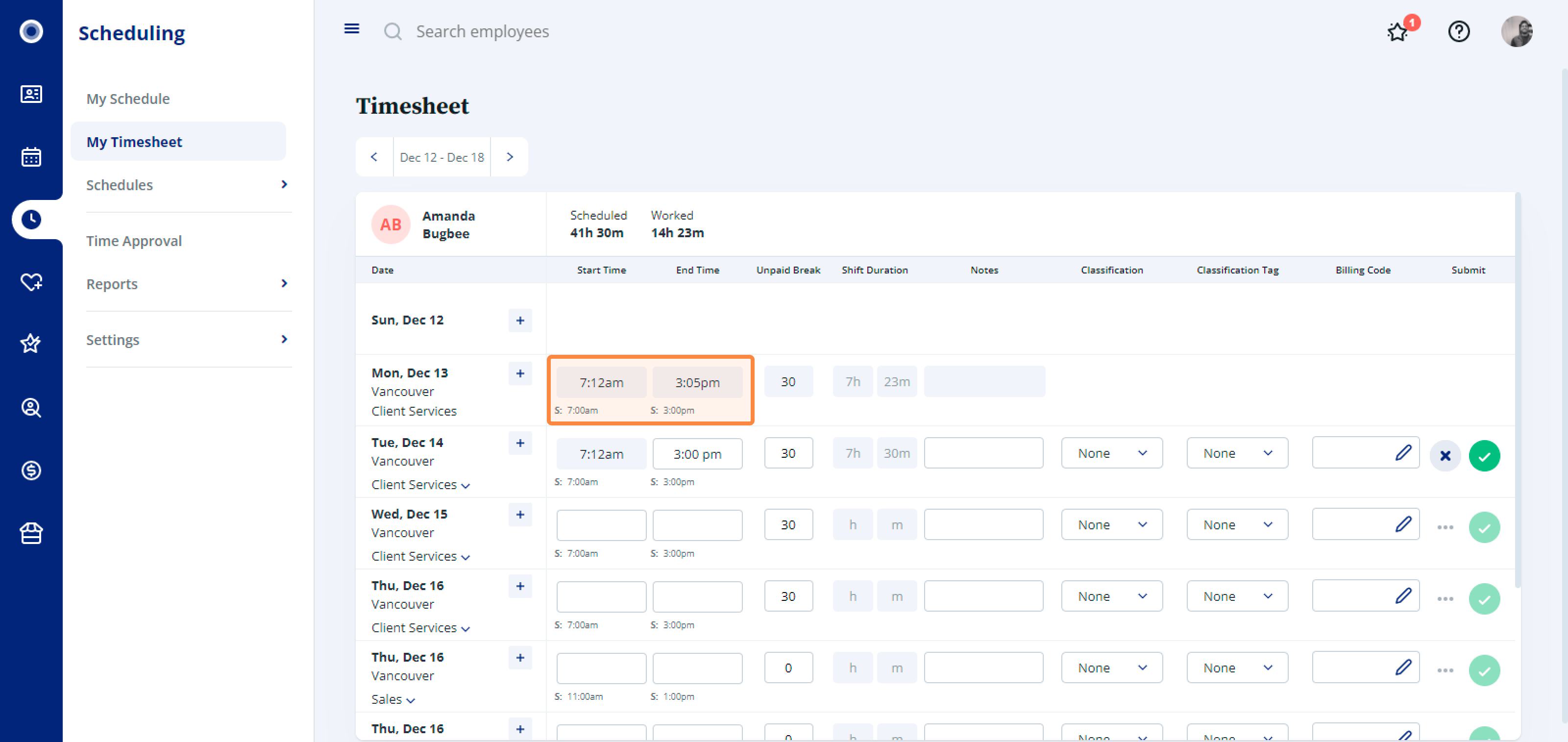
Task: Click Wed, Dec 15 unpaid break field
Action: (x=788, y=524)
